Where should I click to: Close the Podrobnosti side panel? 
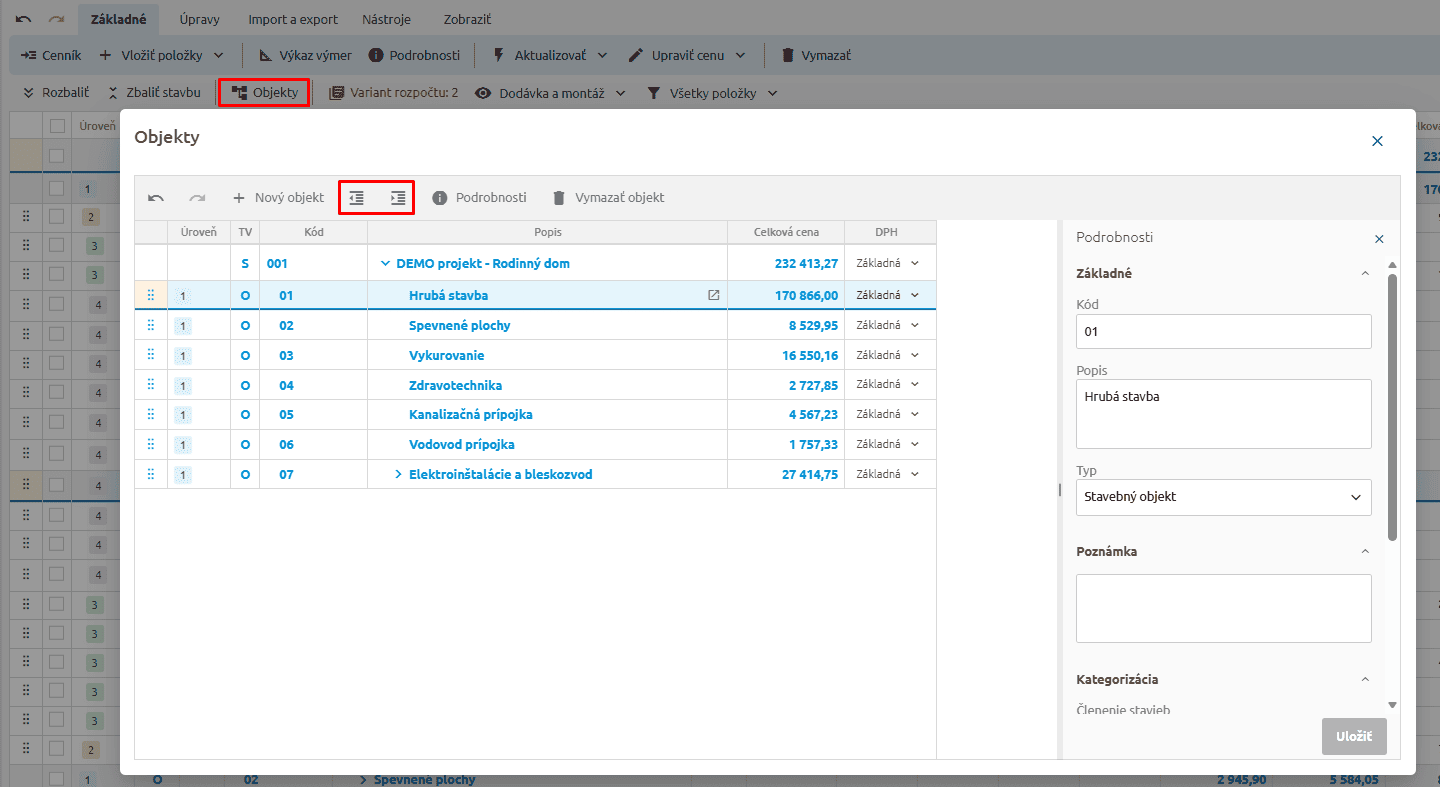tap(1379, 239)
